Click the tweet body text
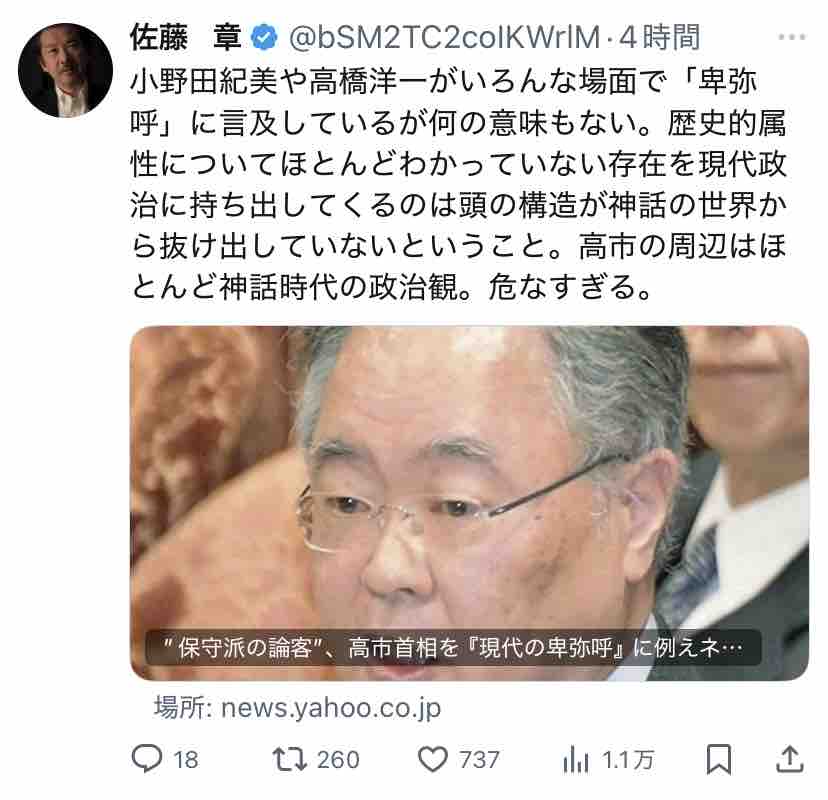Viewport: 828px width, 800px height. coord(458,184)
